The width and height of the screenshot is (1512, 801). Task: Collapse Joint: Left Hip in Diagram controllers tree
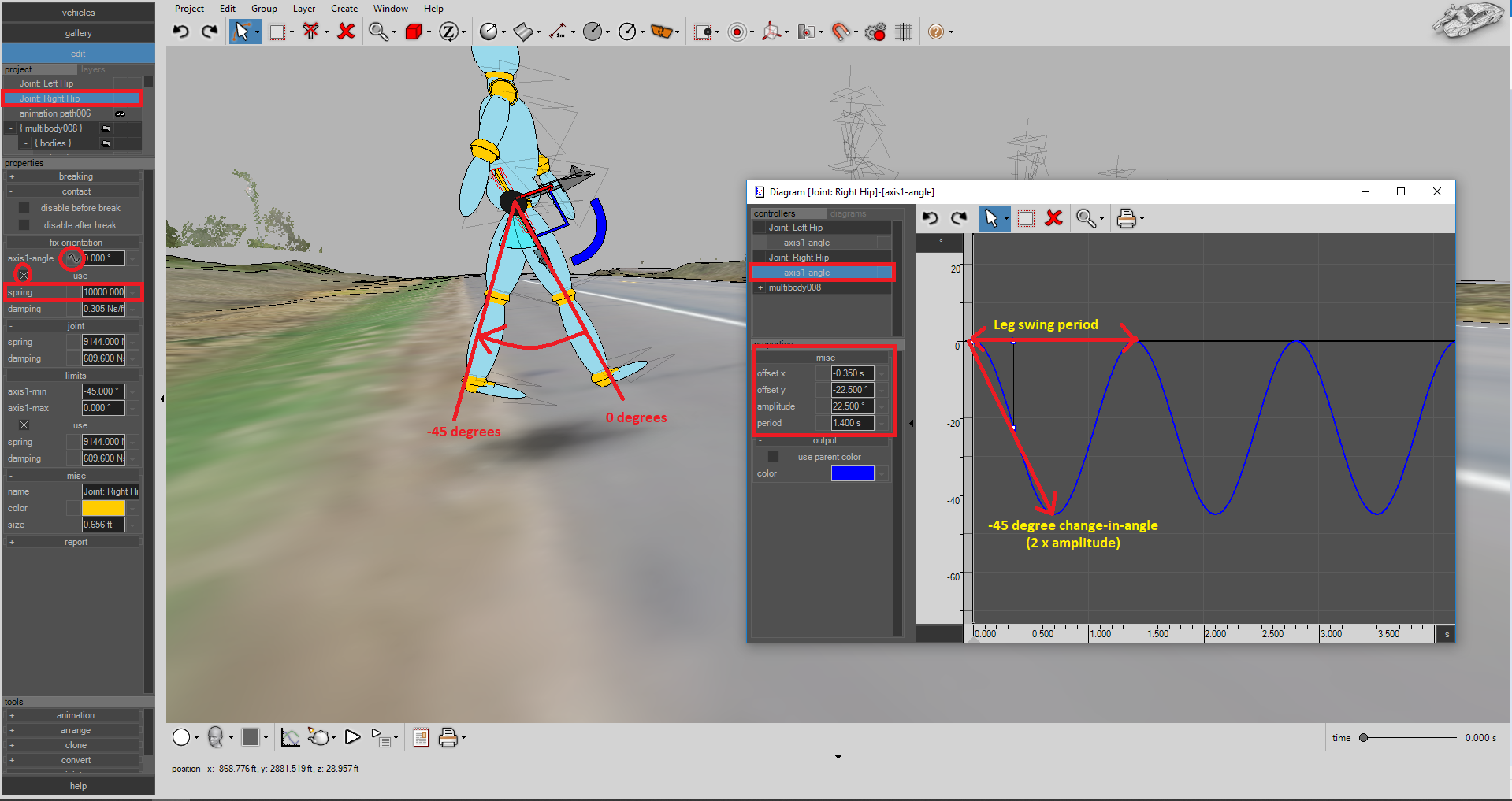coord(760,228)
